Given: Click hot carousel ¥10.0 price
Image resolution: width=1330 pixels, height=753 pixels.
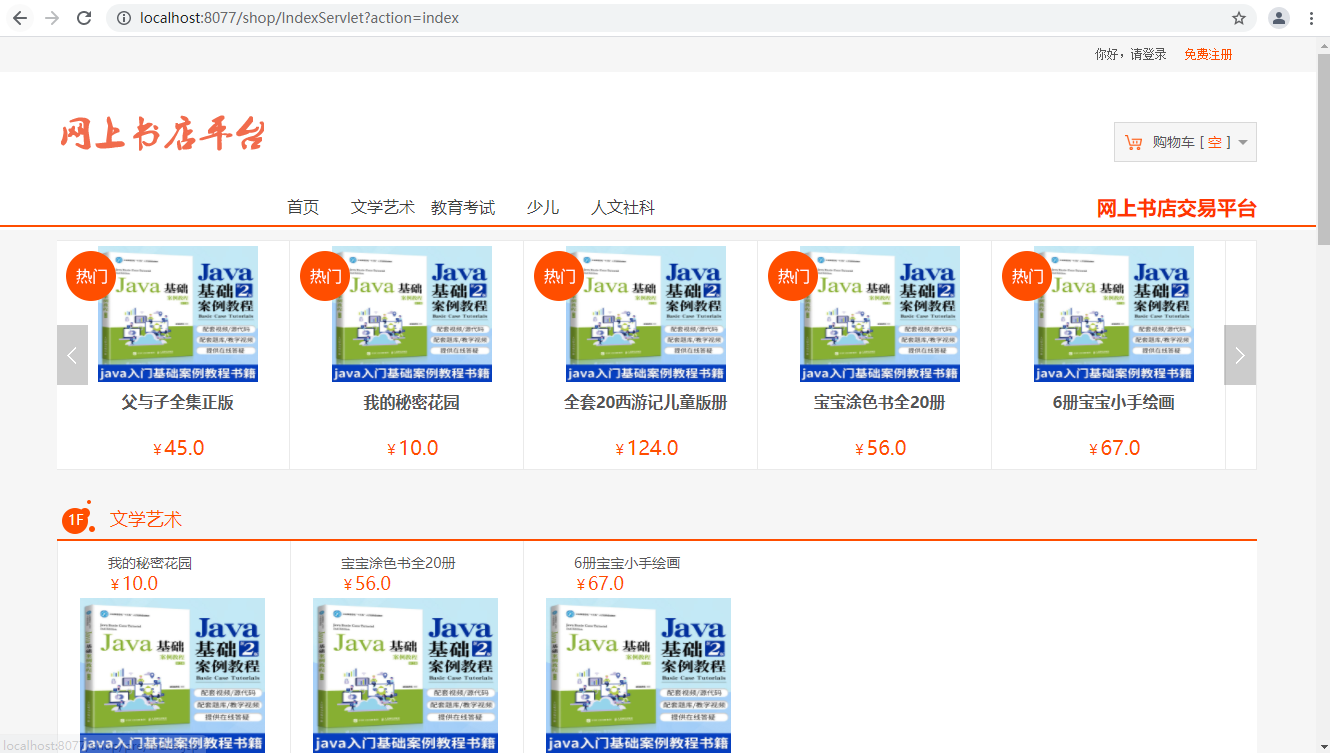Looking at the screenshot, I should tap(413, 448).
